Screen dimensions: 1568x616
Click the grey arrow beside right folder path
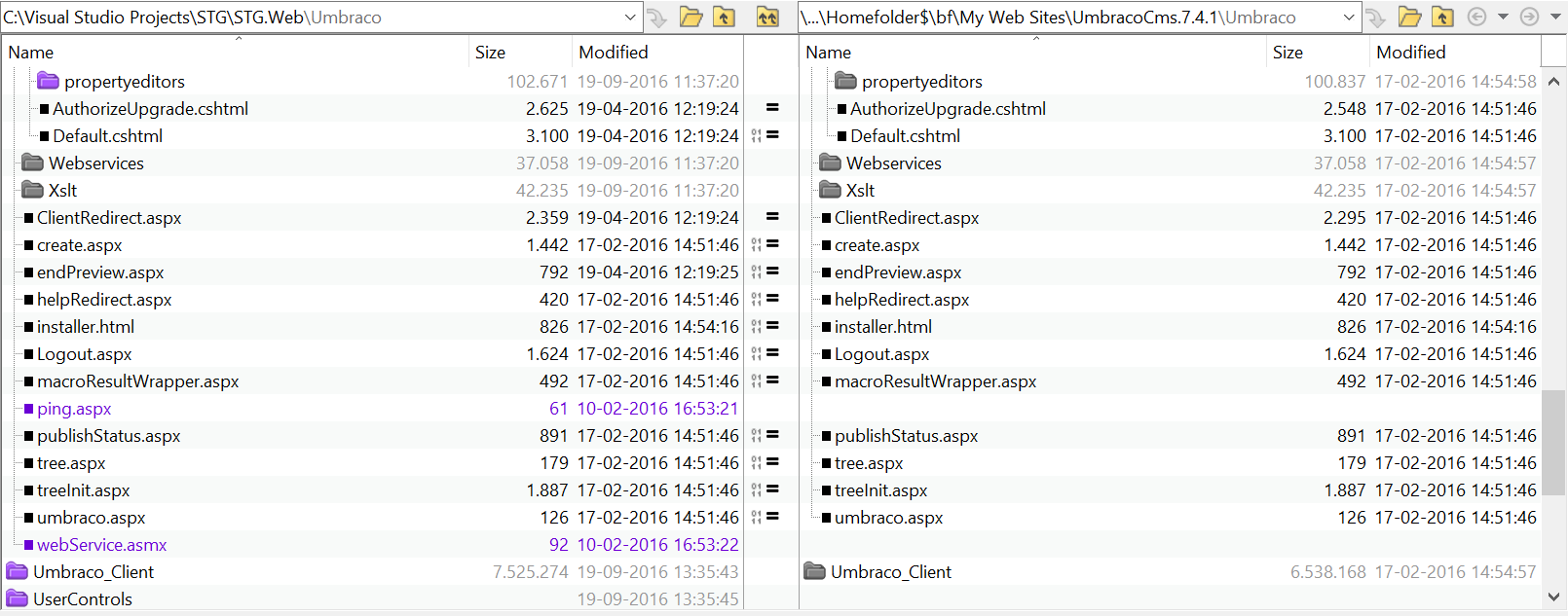coord(1375,17)
